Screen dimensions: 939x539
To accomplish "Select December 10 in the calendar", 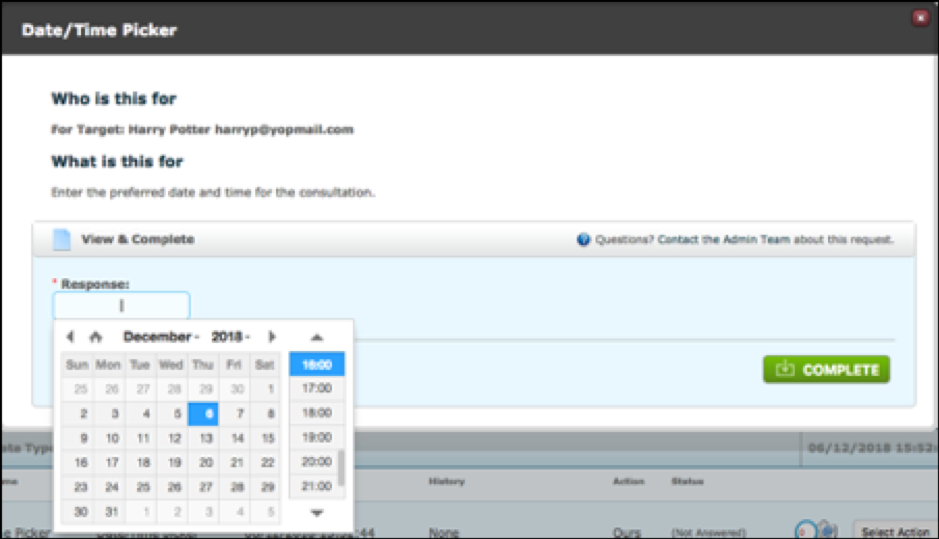I will click(110, 438).
